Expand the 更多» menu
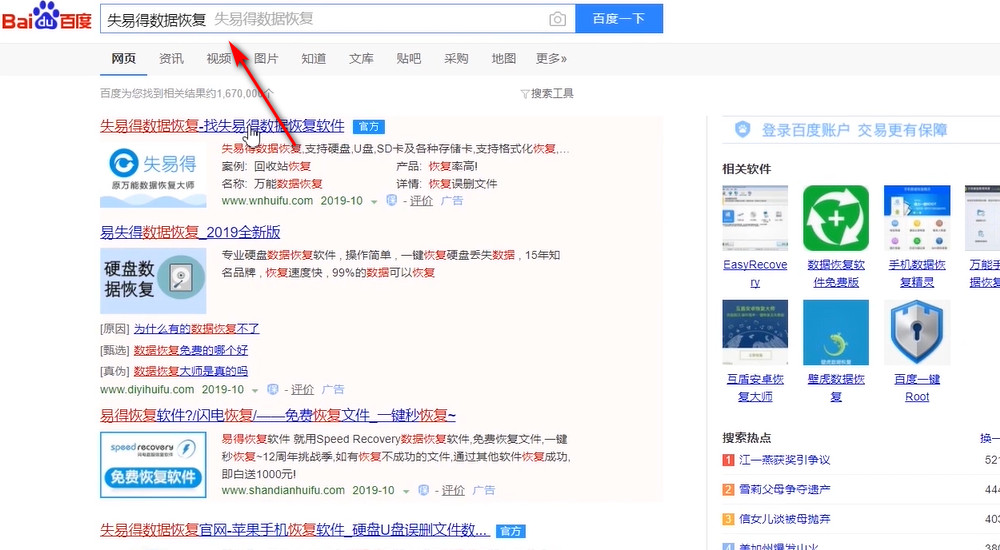This screenshot has height=550, width=1000. coord(551,59)
